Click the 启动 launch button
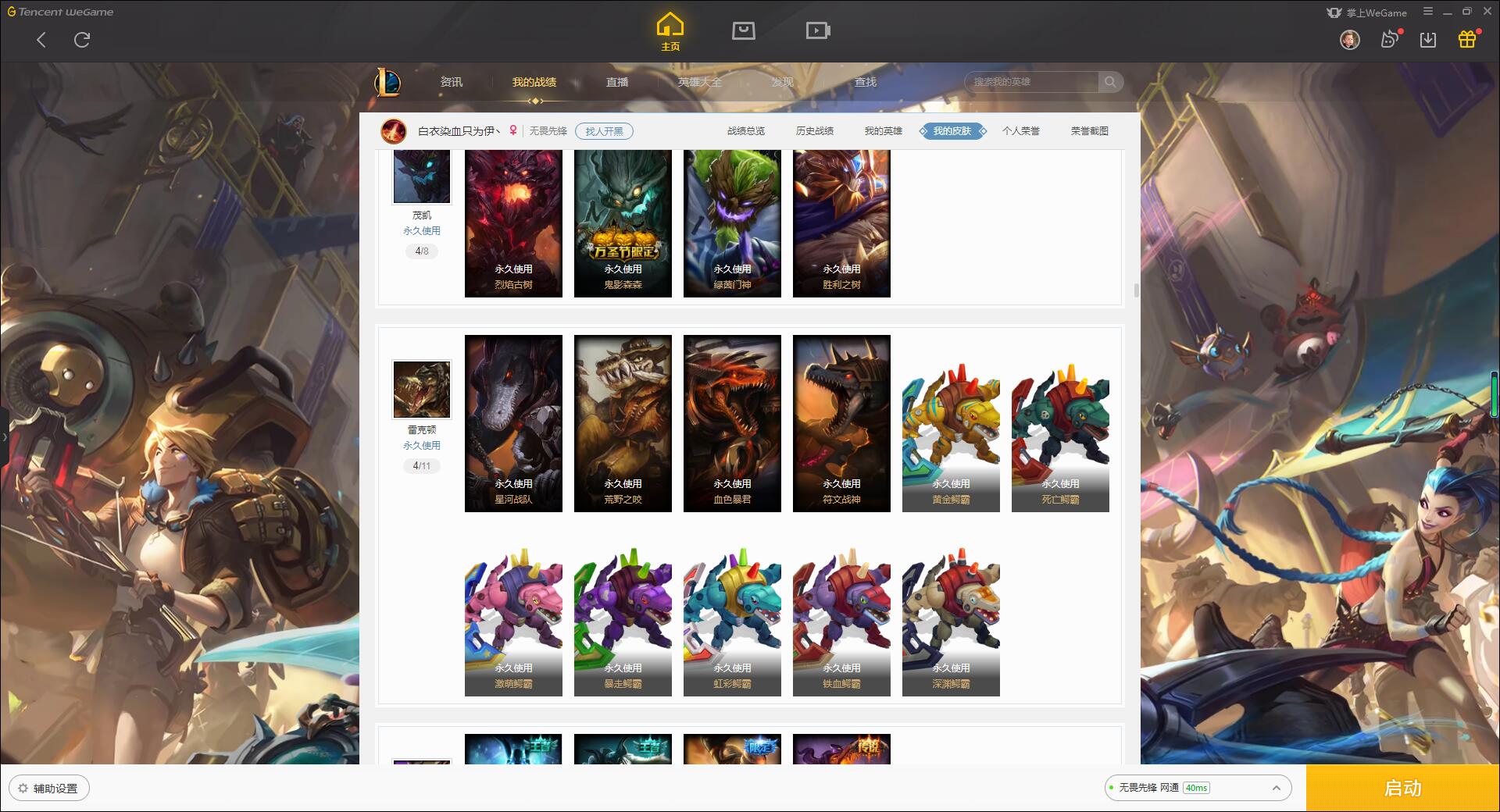1500x812 pixels. tap(1403, 788)
